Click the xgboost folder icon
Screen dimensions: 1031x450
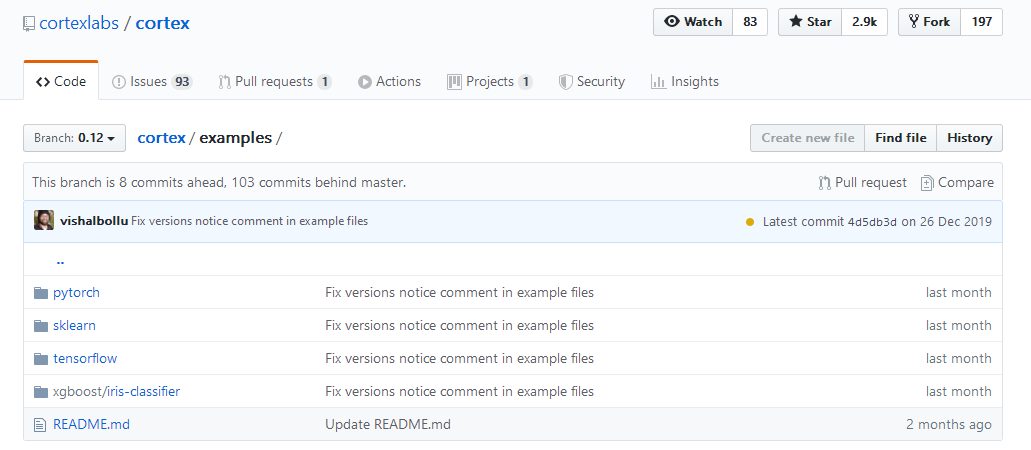tap(41, 392)
